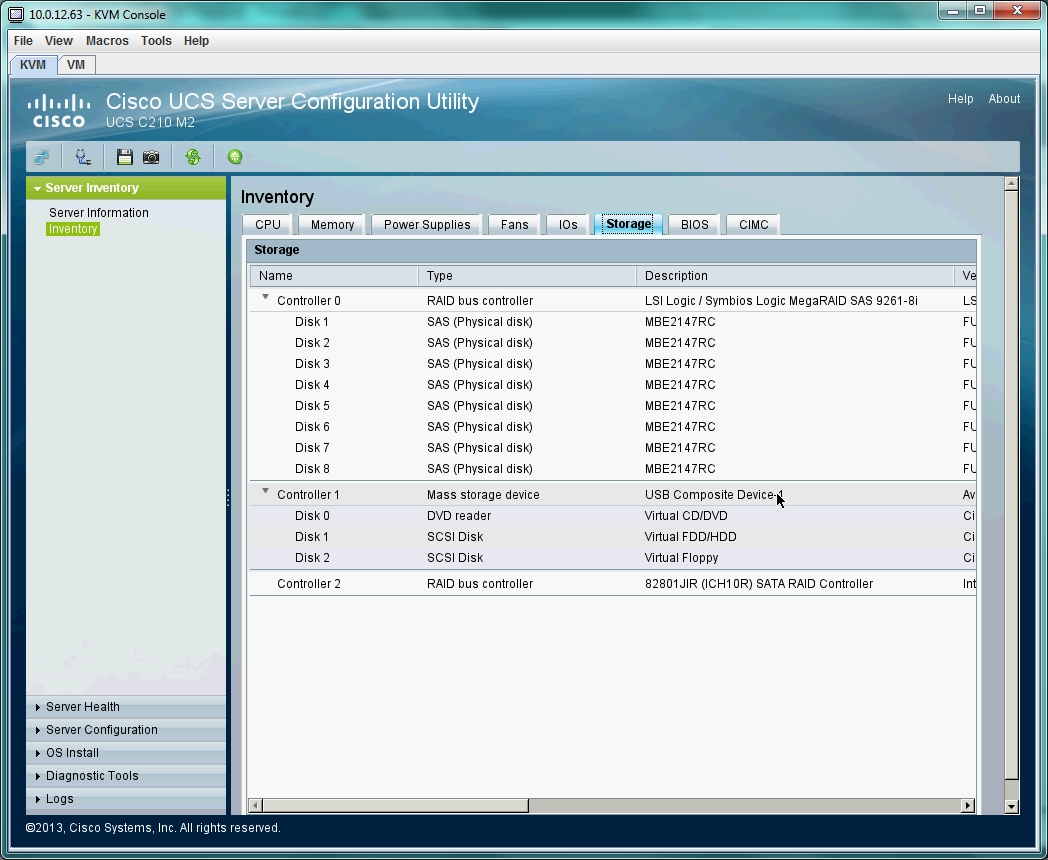
Task: Click the USB Composite Device description
Action: 714,494
